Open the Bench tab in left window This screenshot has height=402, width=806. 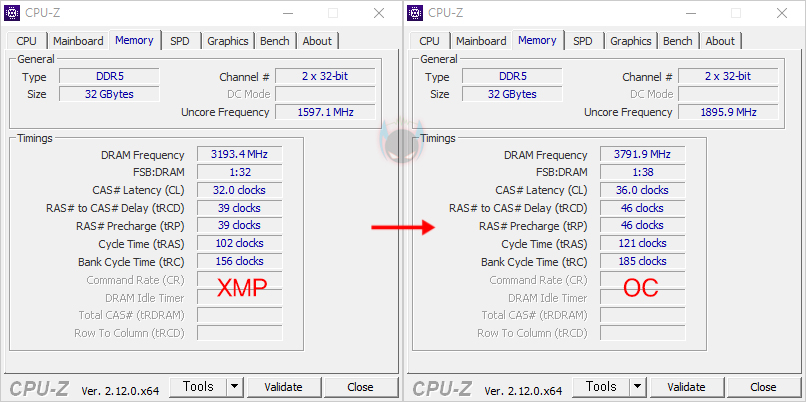pos(274,41)
